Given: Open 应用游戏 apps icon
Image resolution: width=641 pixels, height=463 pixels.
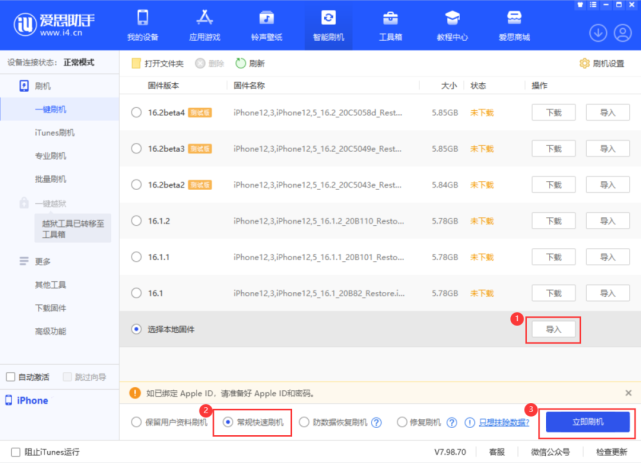Looking at the screenshot, I should [x=204, y=18].
